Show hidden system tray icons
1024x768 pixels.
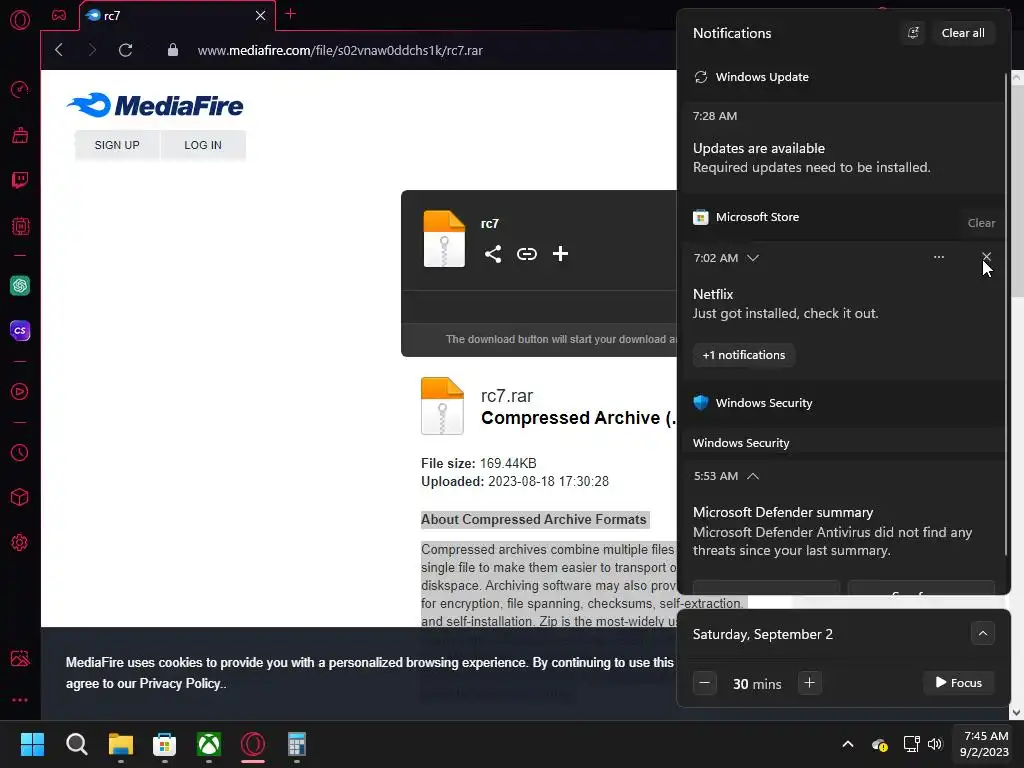(848, 744)
